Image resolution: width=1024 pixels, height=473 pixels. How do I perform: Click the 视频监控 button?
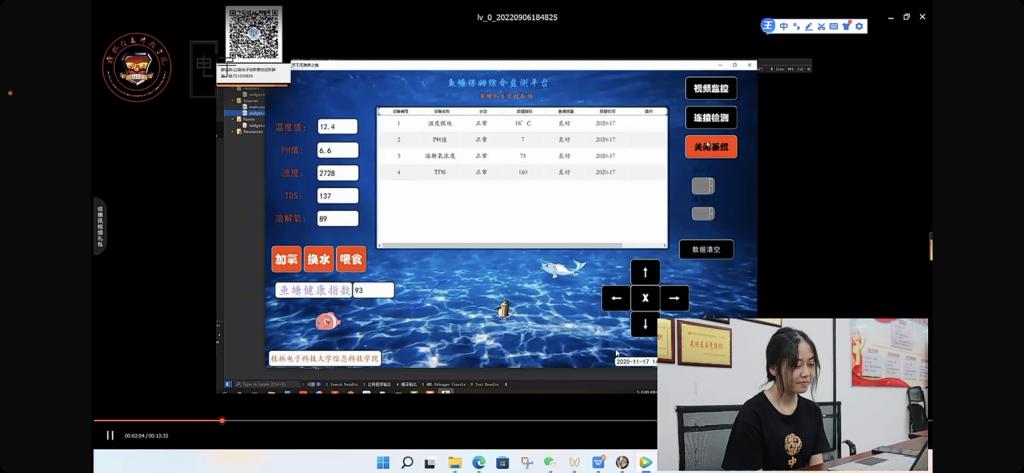coord(710,89)
